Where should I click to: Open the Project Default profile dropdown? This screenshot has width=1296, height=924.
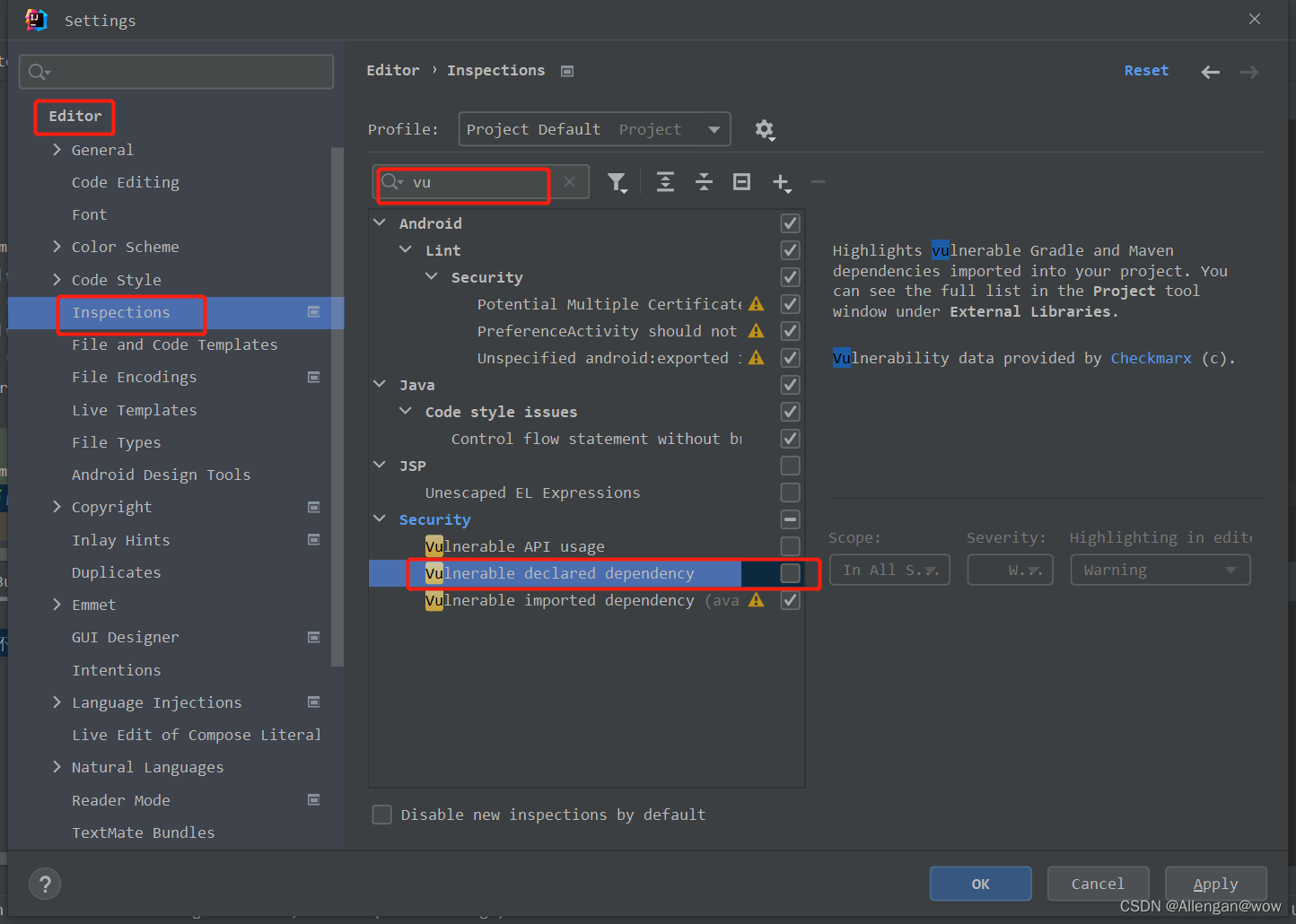pos(594,129)
